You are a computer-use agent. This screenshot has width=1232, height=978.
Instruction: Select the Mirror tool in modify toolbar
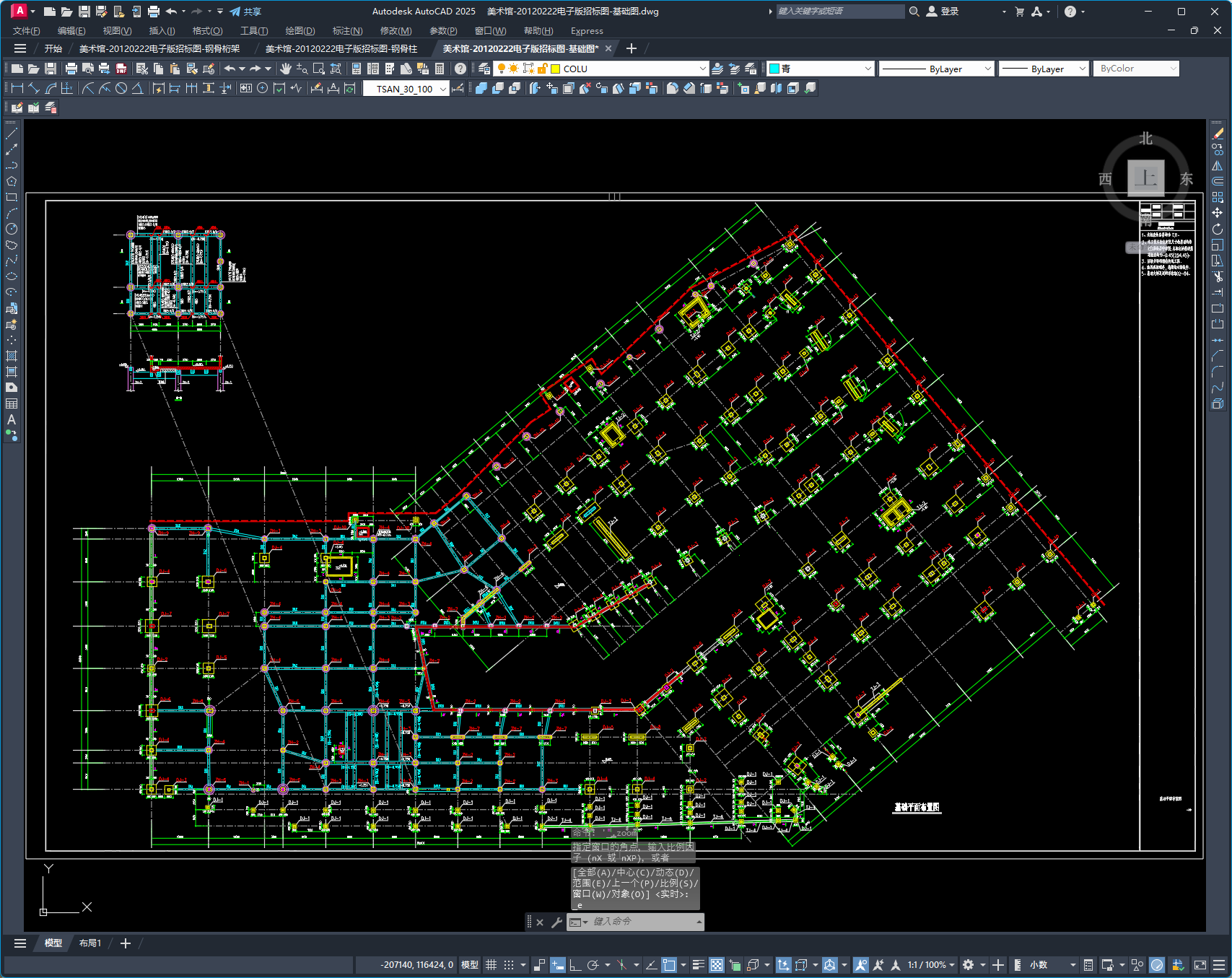pos(1218,165)
